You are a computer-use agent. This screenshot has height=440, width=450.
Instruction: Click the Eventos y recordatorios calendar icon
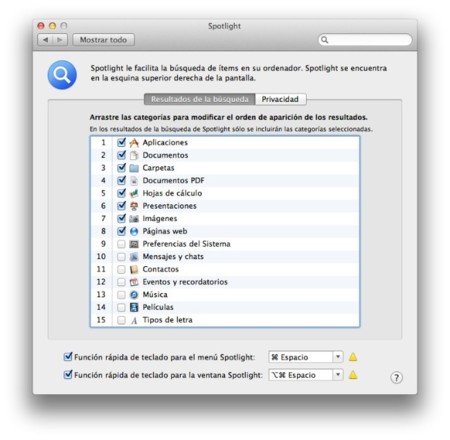tap(134, 282)
